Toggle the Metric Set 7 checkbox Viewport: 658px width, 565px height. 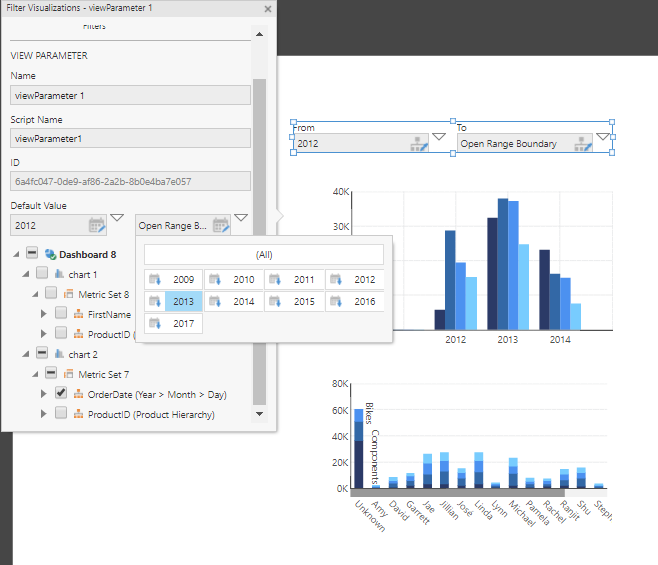point(51,372)
